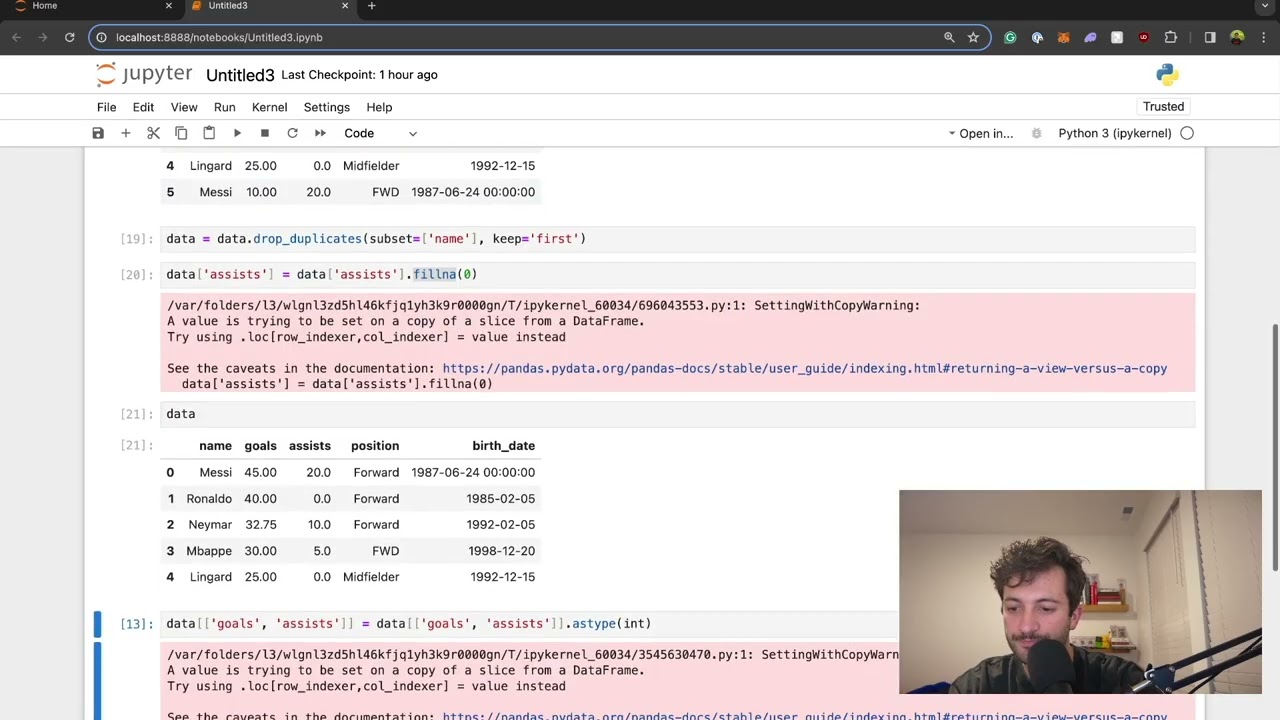The width and height of the screenshot is (1280, 720).
Task: Click the position column header in output 21
Action: pyautogui.click(x=375, y=446)
